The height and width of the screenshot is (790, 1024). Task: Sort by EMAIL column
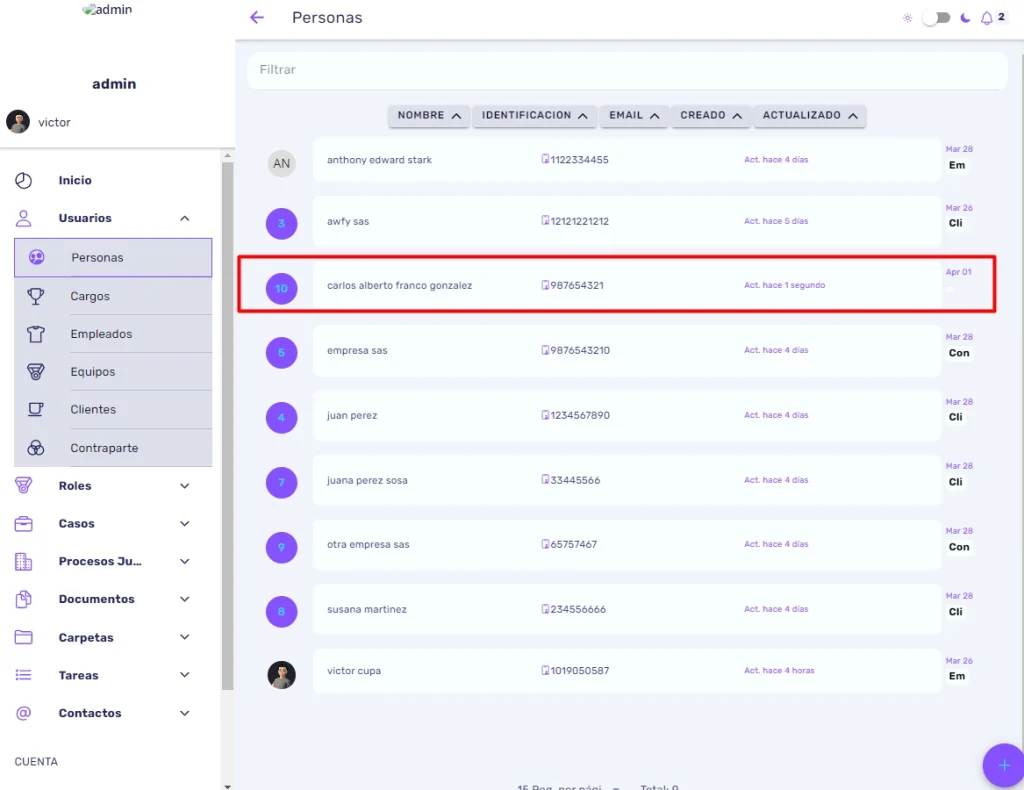(x=633, y=116)
